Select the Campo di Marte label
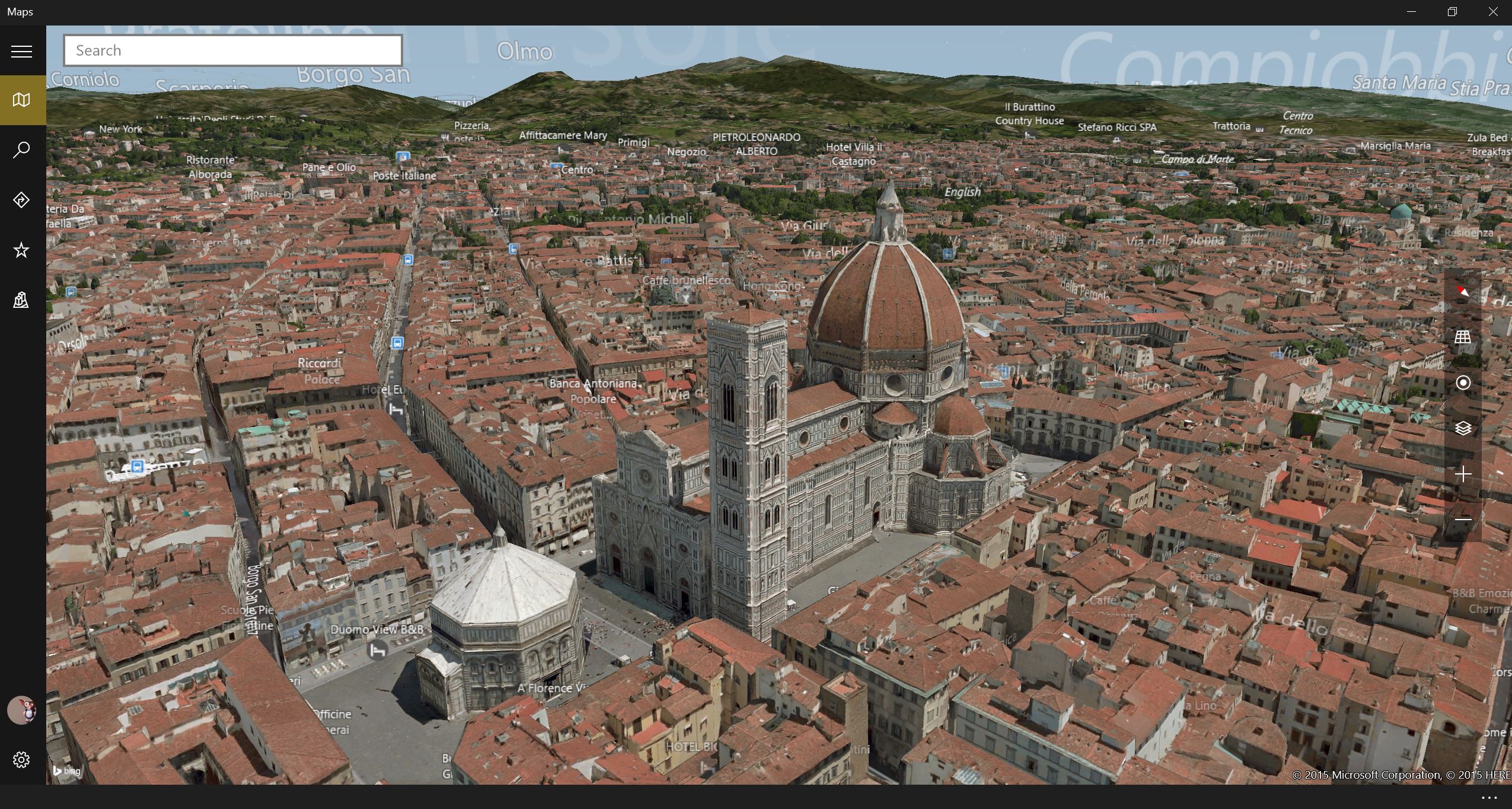The width and height of the screenshot is (1512, 809). 1198,159
